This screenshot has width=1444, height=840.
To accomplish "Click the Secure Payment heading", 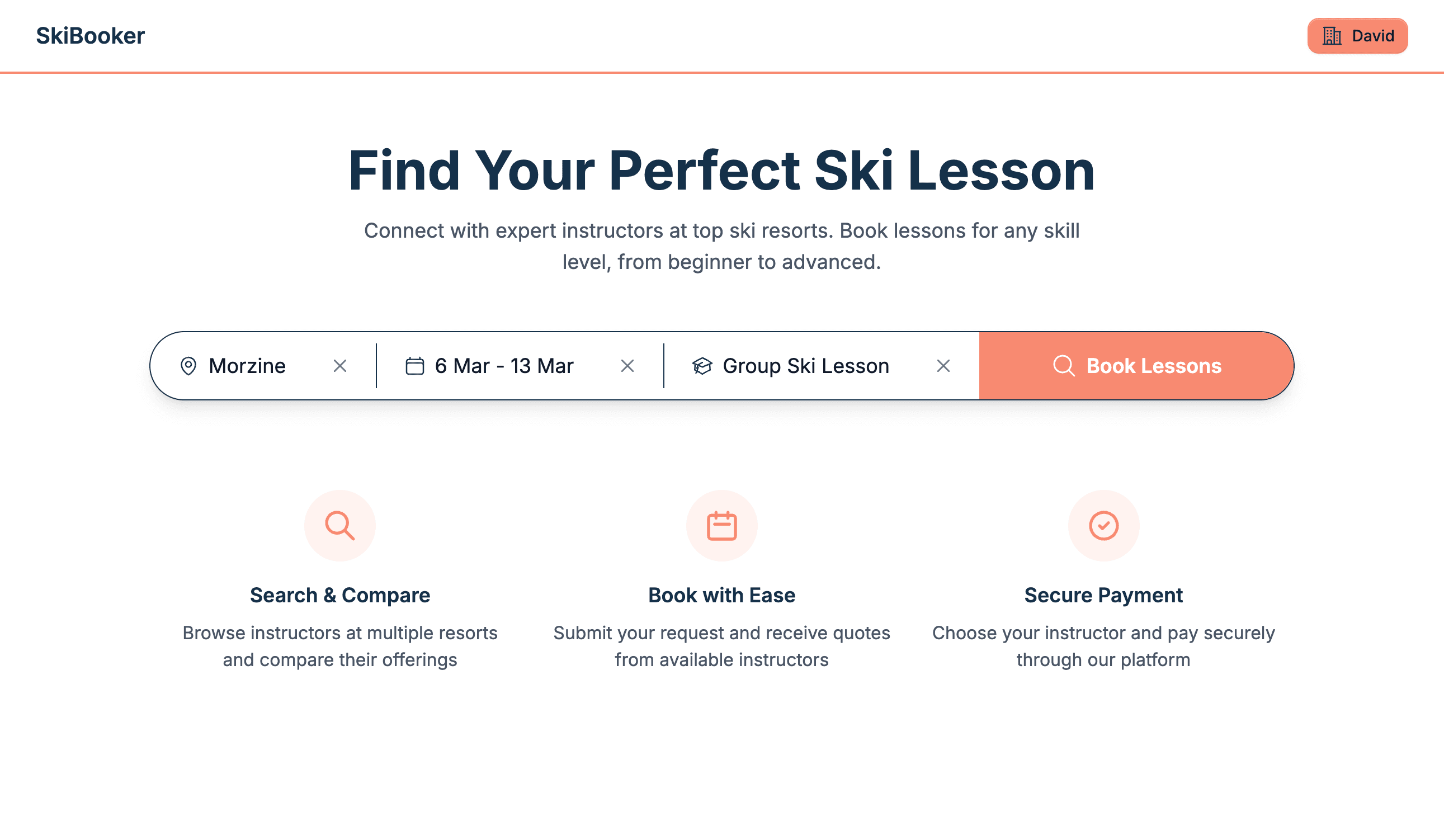I will click(x=1103, y=596).
